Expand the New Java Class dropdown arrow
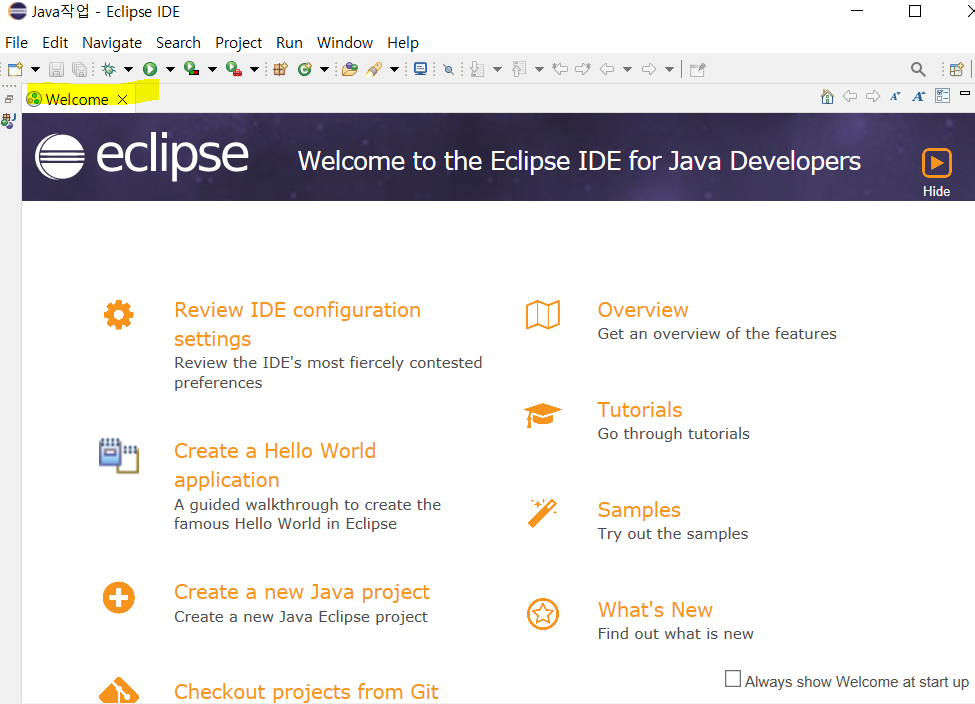The image size is (975, 704). pyautogui.click(x=325, y=69)
